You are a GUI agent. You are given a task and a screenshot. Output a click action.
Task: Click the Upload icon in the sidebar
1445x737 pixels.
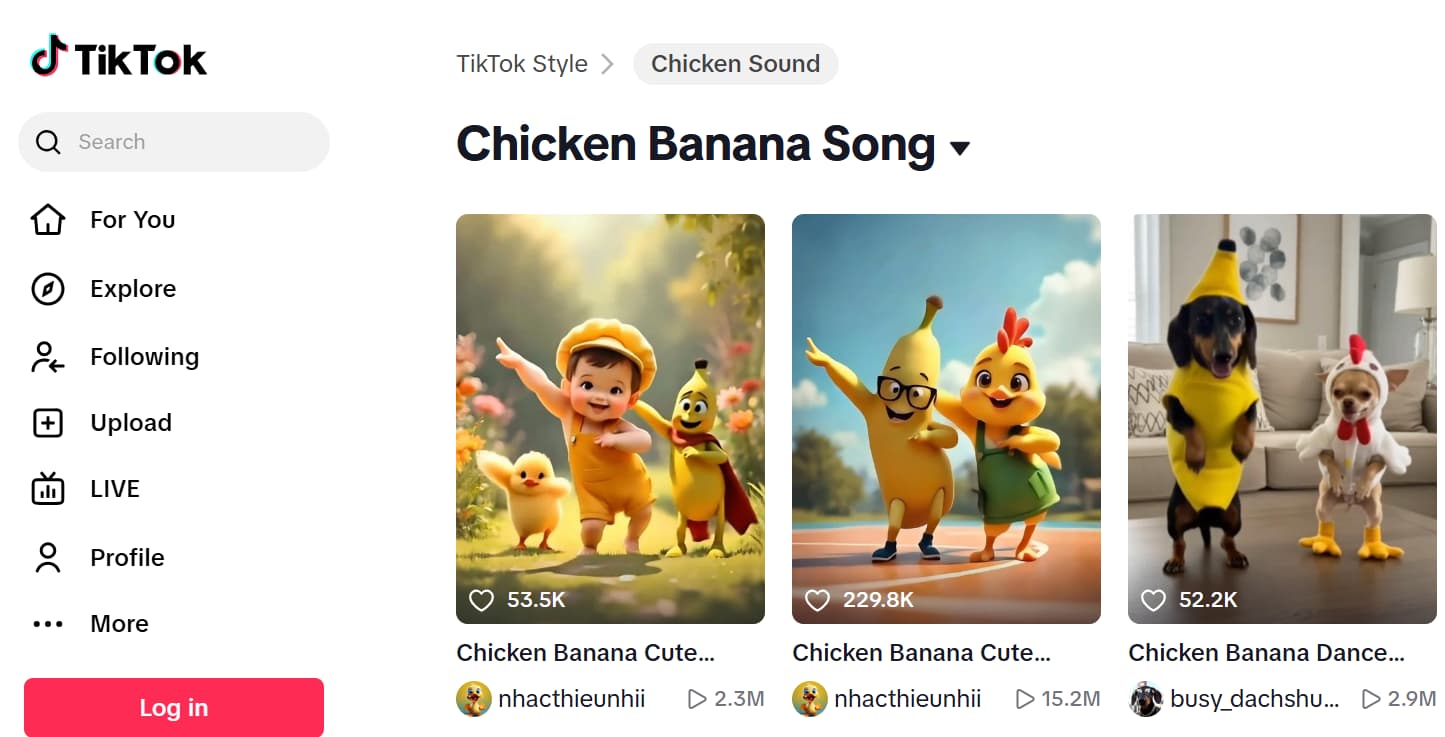pos(48,422)
